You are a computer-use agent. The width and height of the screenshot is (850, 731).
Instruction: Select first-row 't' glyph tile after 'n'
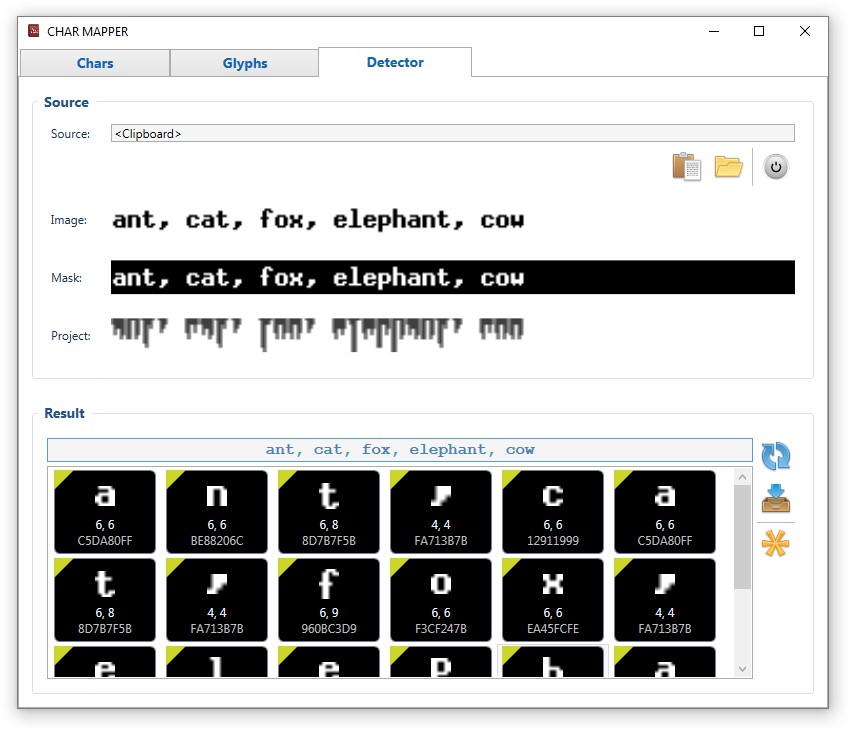coord(329,511)
